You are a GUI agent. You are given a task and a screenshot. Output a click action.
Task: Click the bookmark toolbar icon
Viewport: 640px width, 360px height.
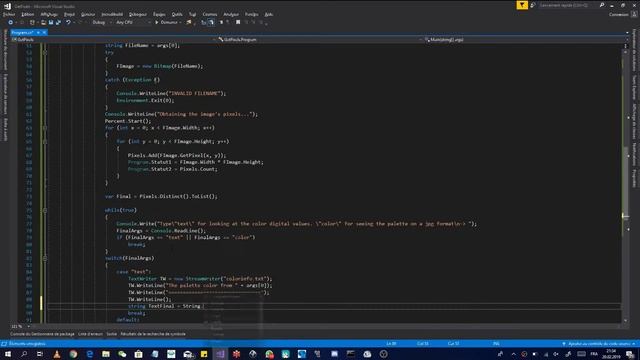click(x=238, y=22)
